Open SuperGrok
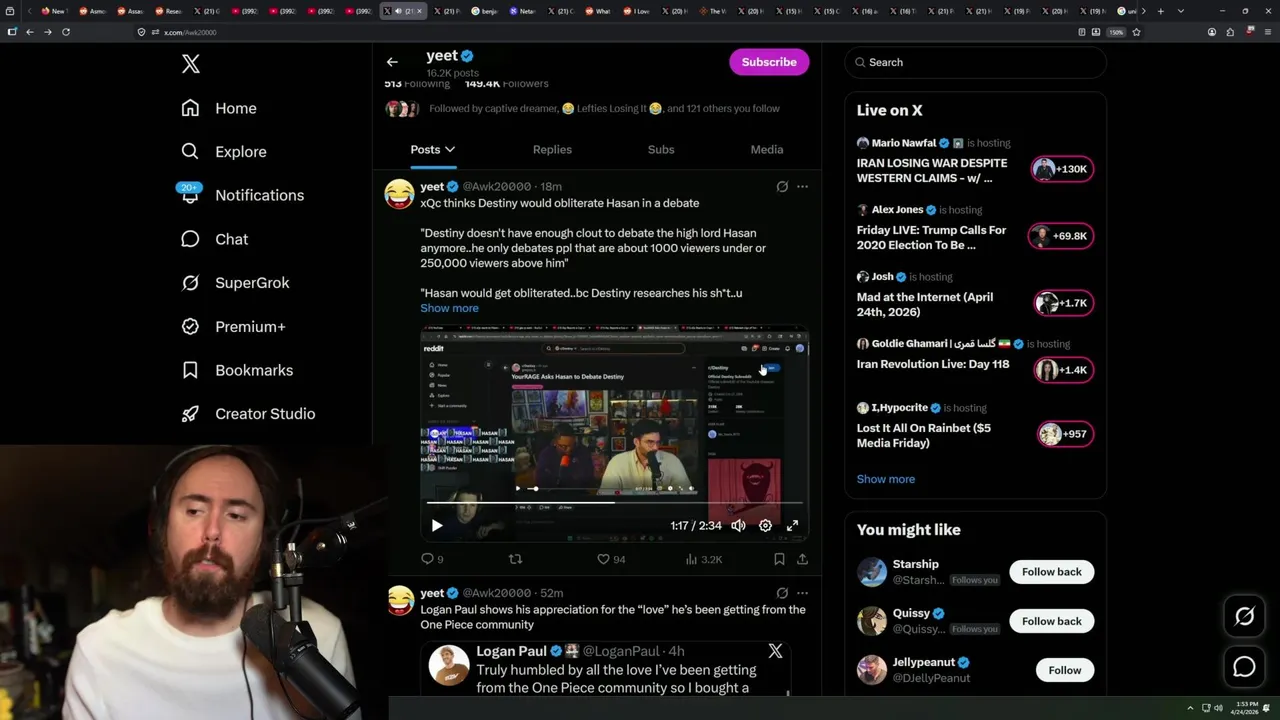The width and height of the screenshot is (1280, 720). [x=235, y=283]
